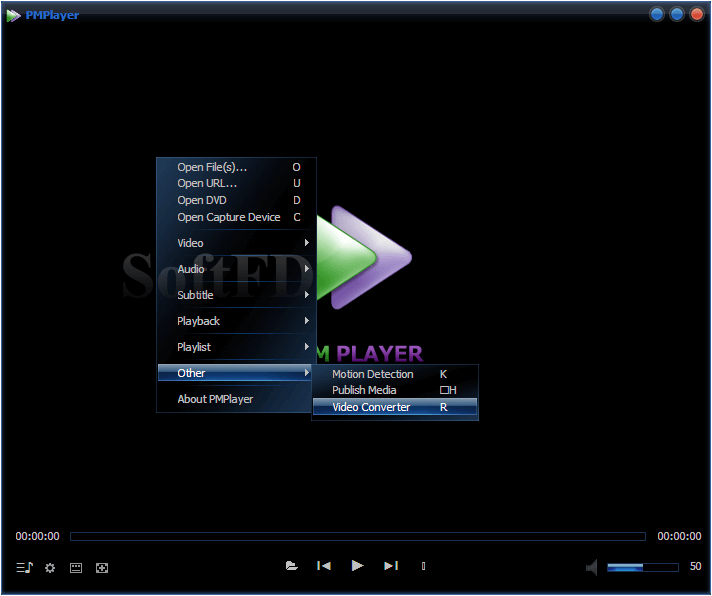Expand the Video submenu
Image resolution: width=712 pixels, height=596 pixels.
pyautogui.click(x=236, y=243)
